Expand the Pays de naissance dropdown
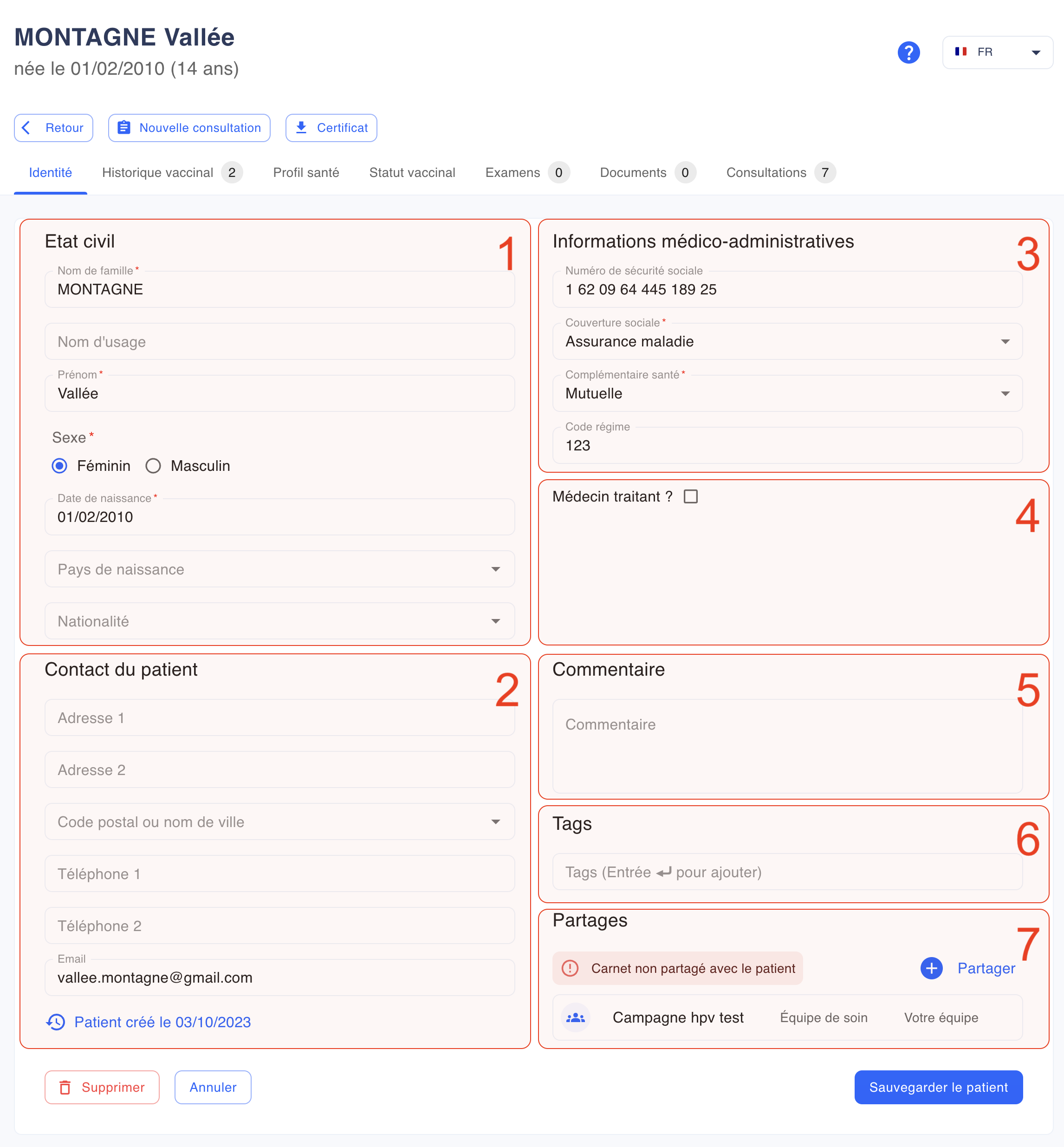Screen dimensions: 1064x1147 pyautogui.click(x=280, y=569)
